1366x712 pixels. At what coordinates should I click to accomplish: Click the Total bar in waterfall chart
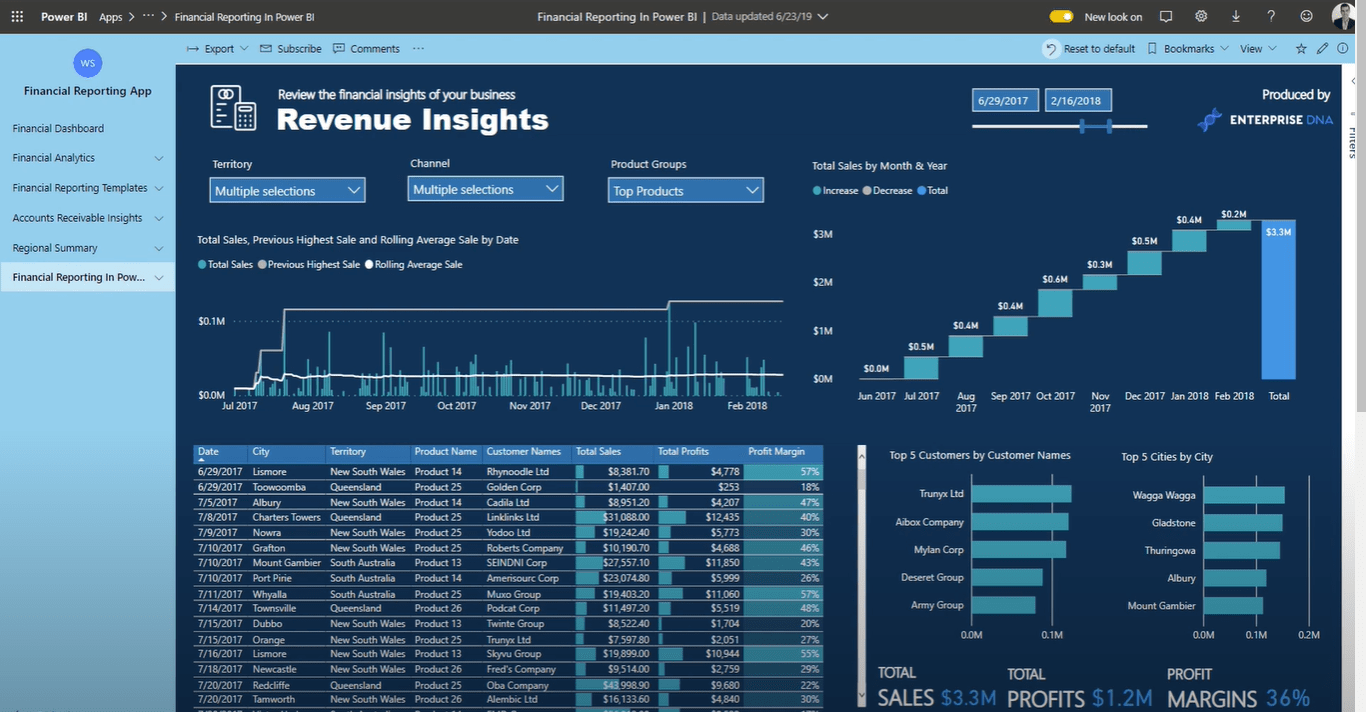click(x=1279, y=300)
